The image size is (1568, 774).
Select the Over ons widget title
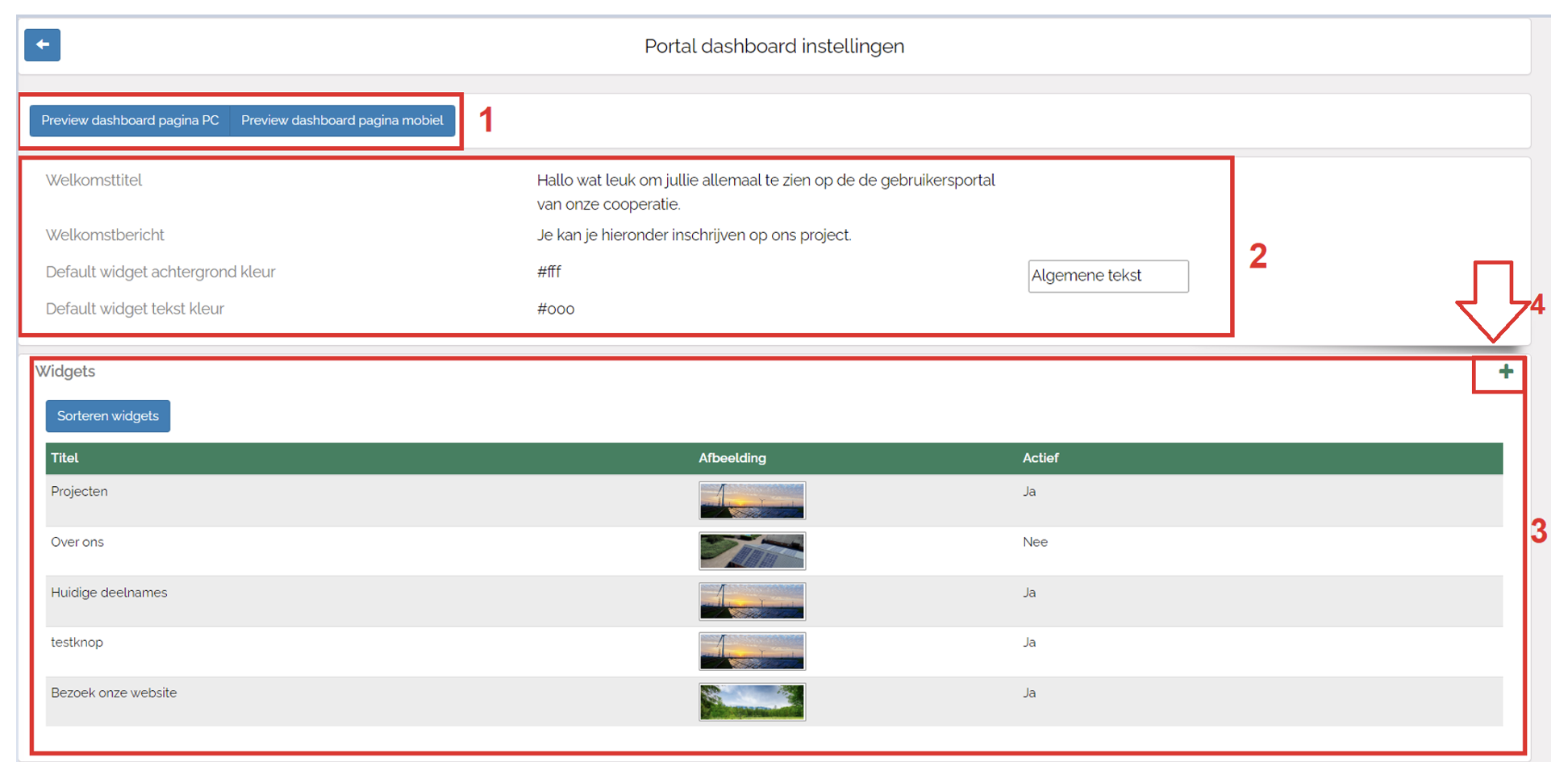click(x=77, y=542)
